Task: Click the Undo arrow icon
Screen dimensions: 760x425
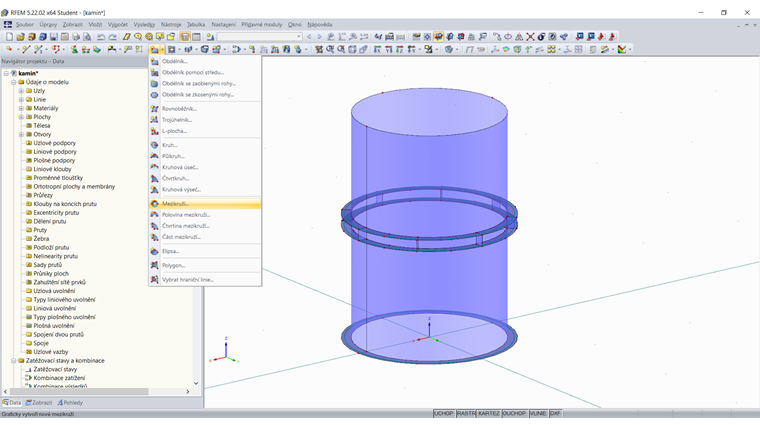Action: [101, 37]
